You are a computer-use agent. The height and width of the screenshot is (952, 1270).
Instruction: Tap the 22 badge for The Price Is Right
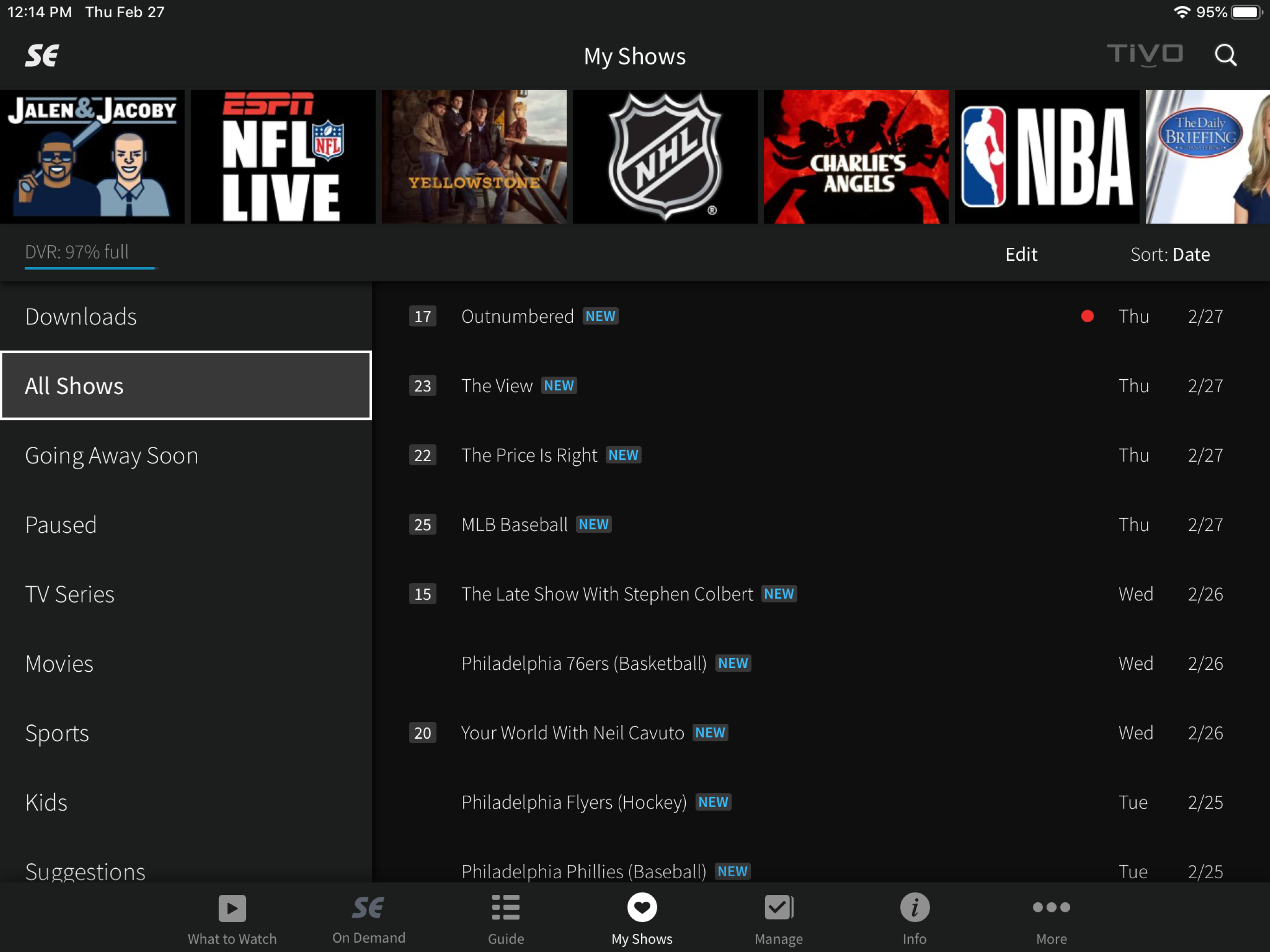tap(423, 456)
